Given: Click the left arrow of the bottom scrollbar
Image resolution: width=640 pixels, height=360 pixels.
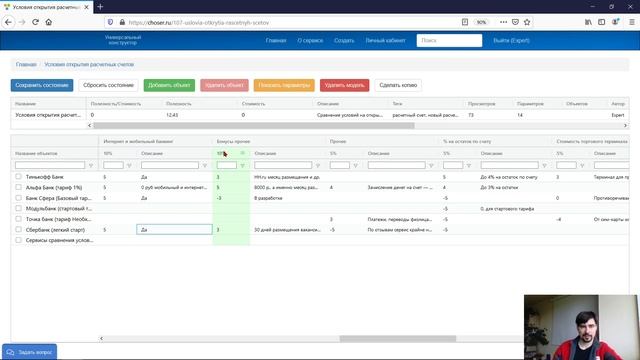Looking at the screenshot, I should 101,338.
